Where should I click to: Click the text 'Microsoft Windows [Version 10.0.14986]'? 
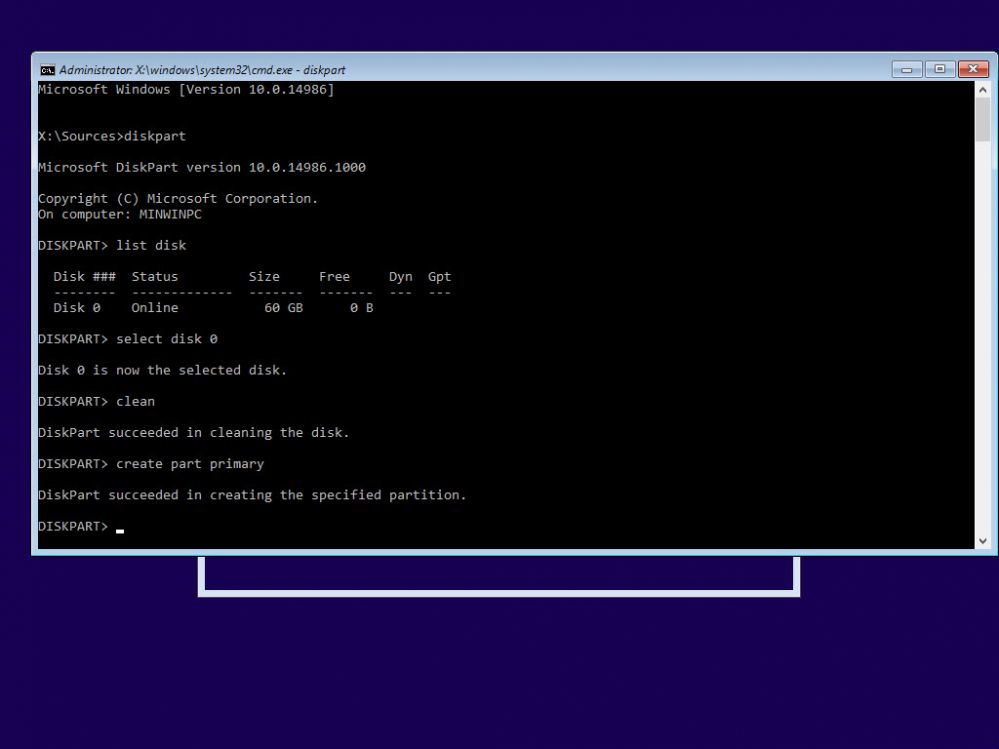[186, 90]
